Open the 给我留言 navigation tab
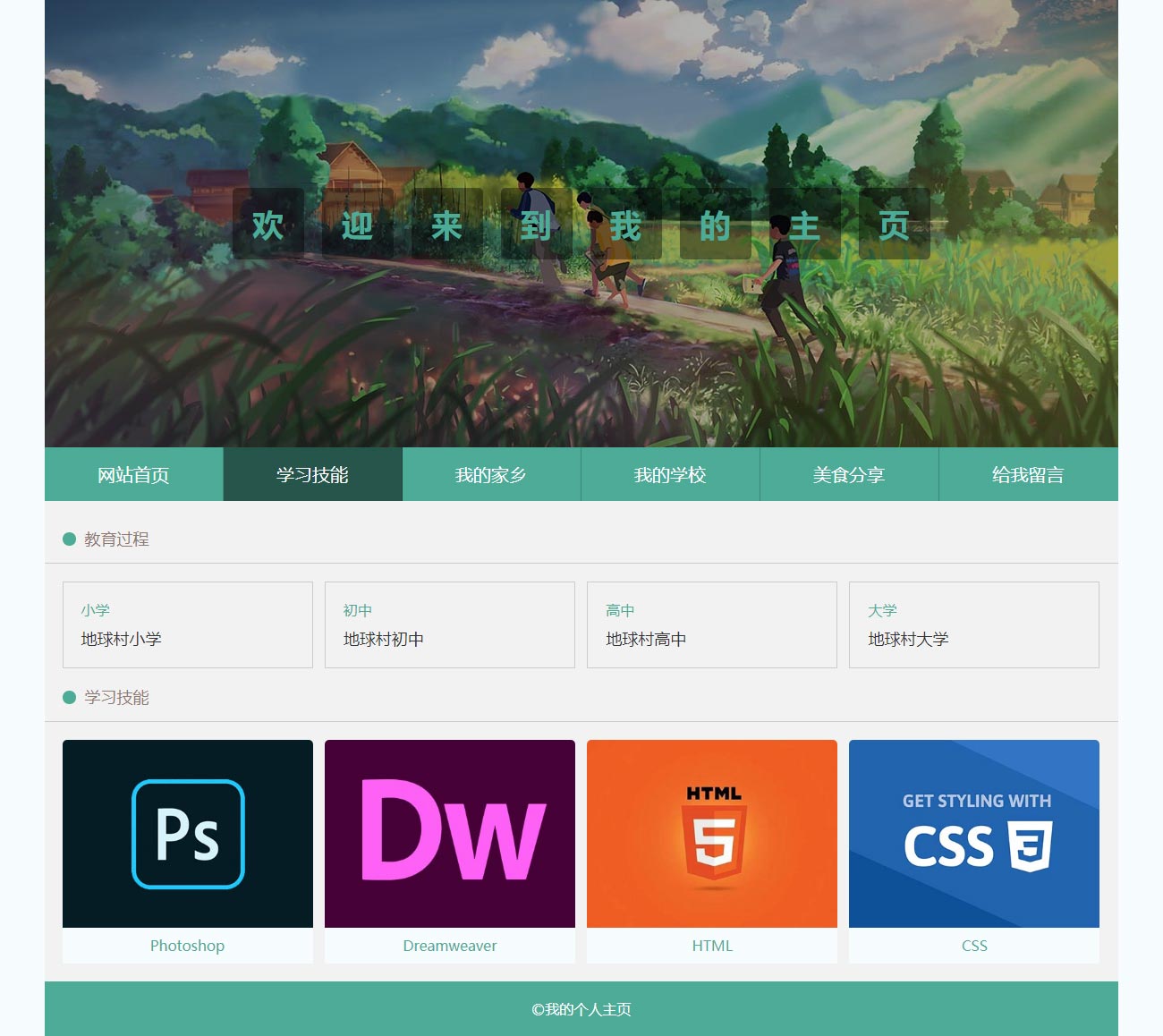 1029,474
